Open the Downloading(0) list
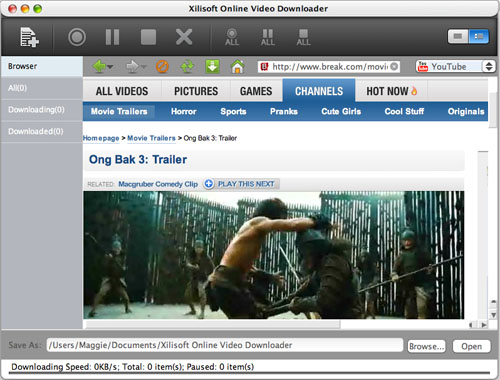Screen dimensions: 500x380 coord(42,110)
